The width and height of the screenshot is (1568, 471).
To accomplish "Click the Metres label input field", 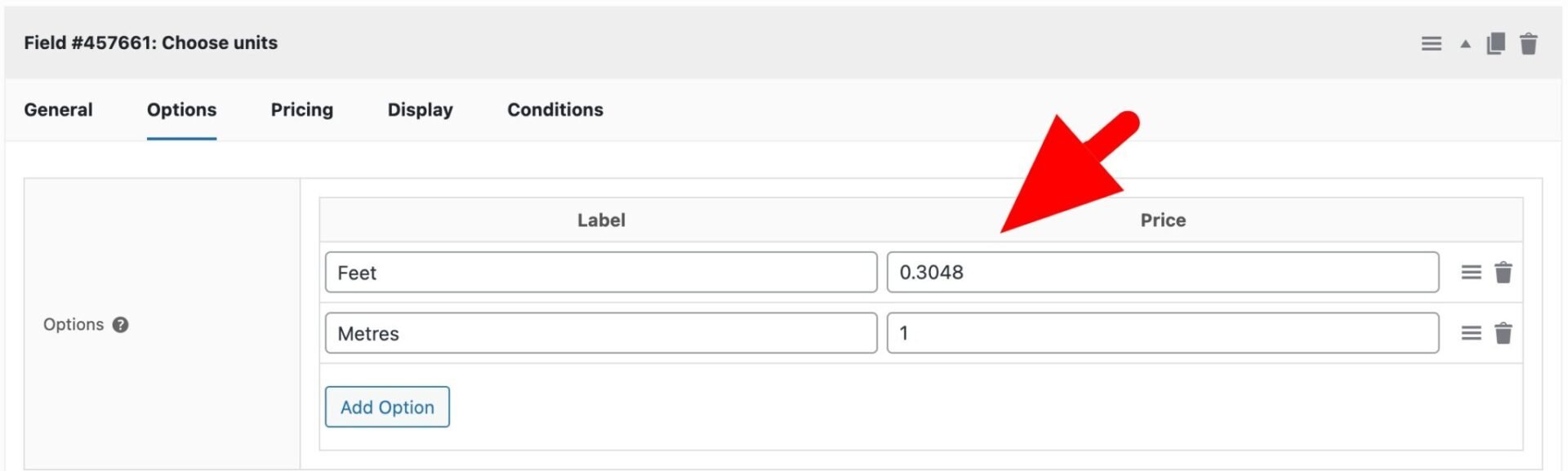I will pyautogui.click(x=600, y=333).
